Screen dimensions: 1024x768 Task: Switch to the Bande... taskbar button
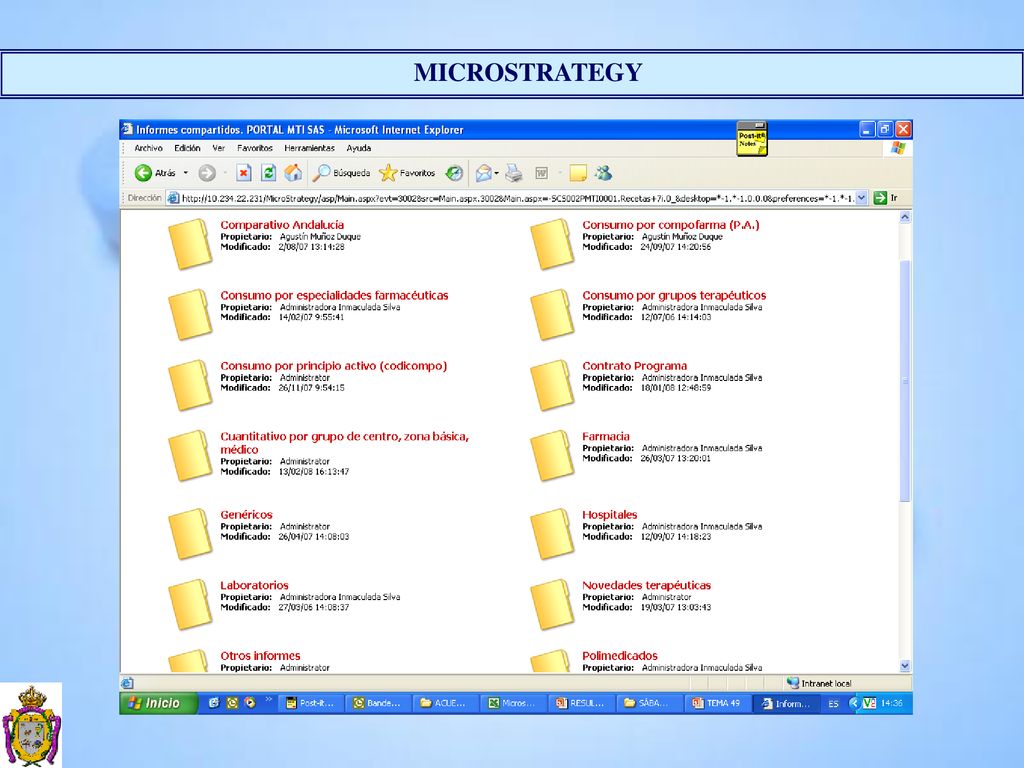click(379, 703)
